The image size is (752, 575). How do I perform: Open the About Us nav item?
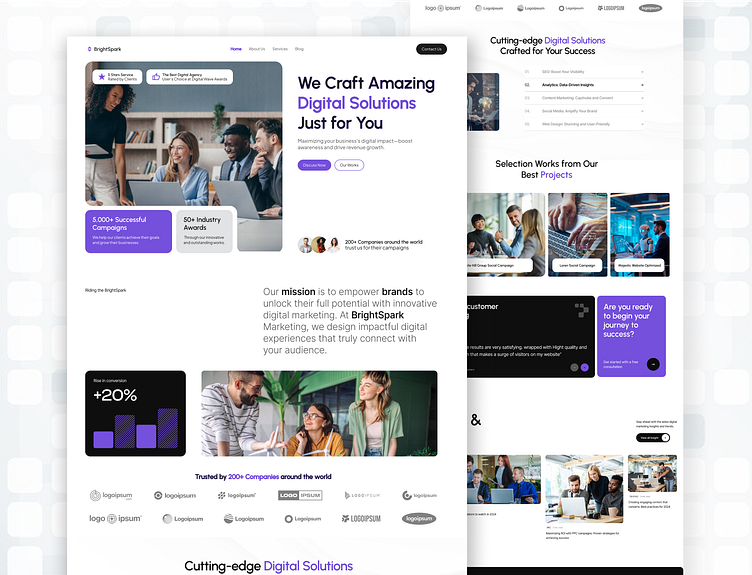pos(257,49)
